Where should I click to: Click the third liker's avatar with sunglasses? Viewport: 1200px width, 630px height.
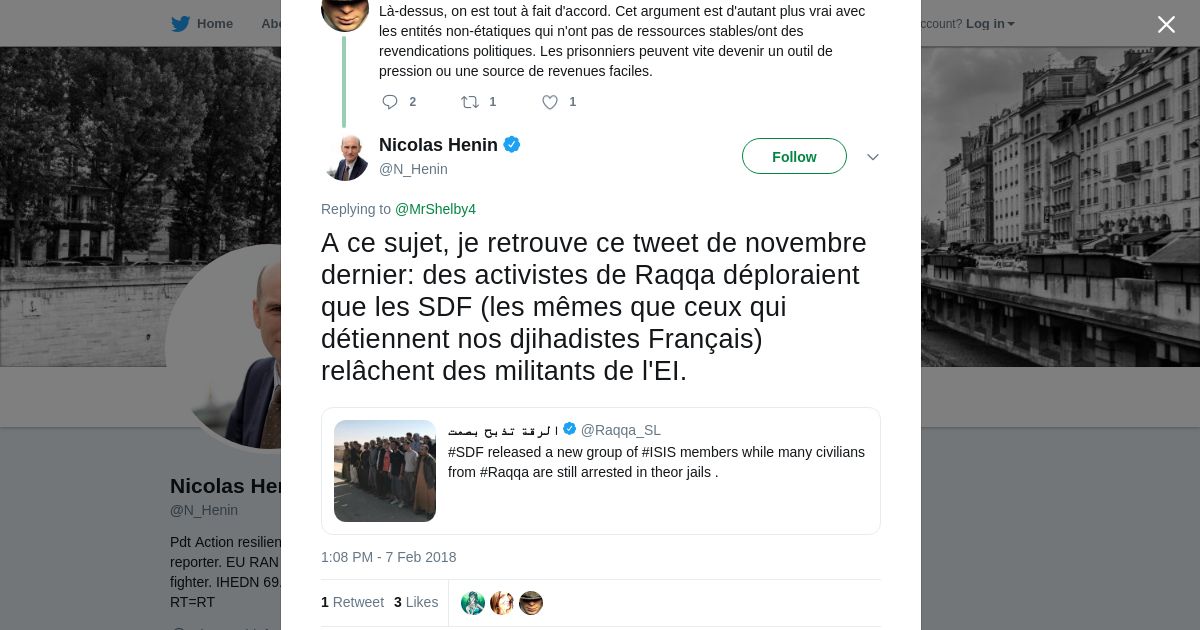click(x=531, y=603)
